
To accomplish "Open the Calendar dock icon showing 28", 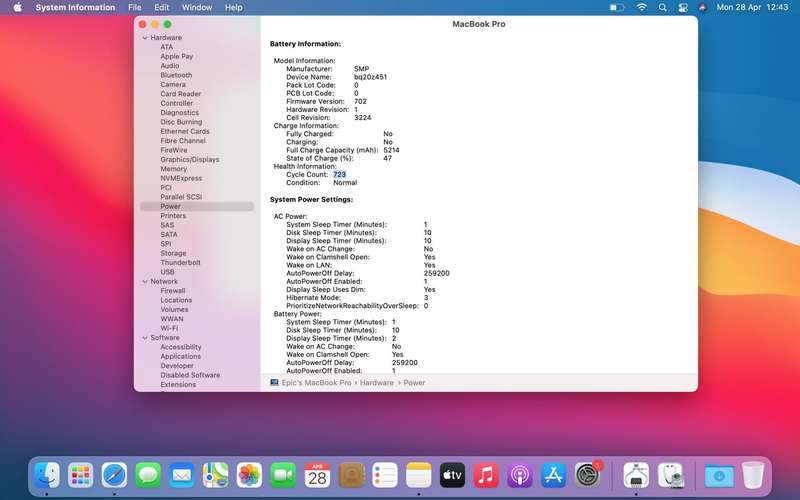I will [317, 476].
